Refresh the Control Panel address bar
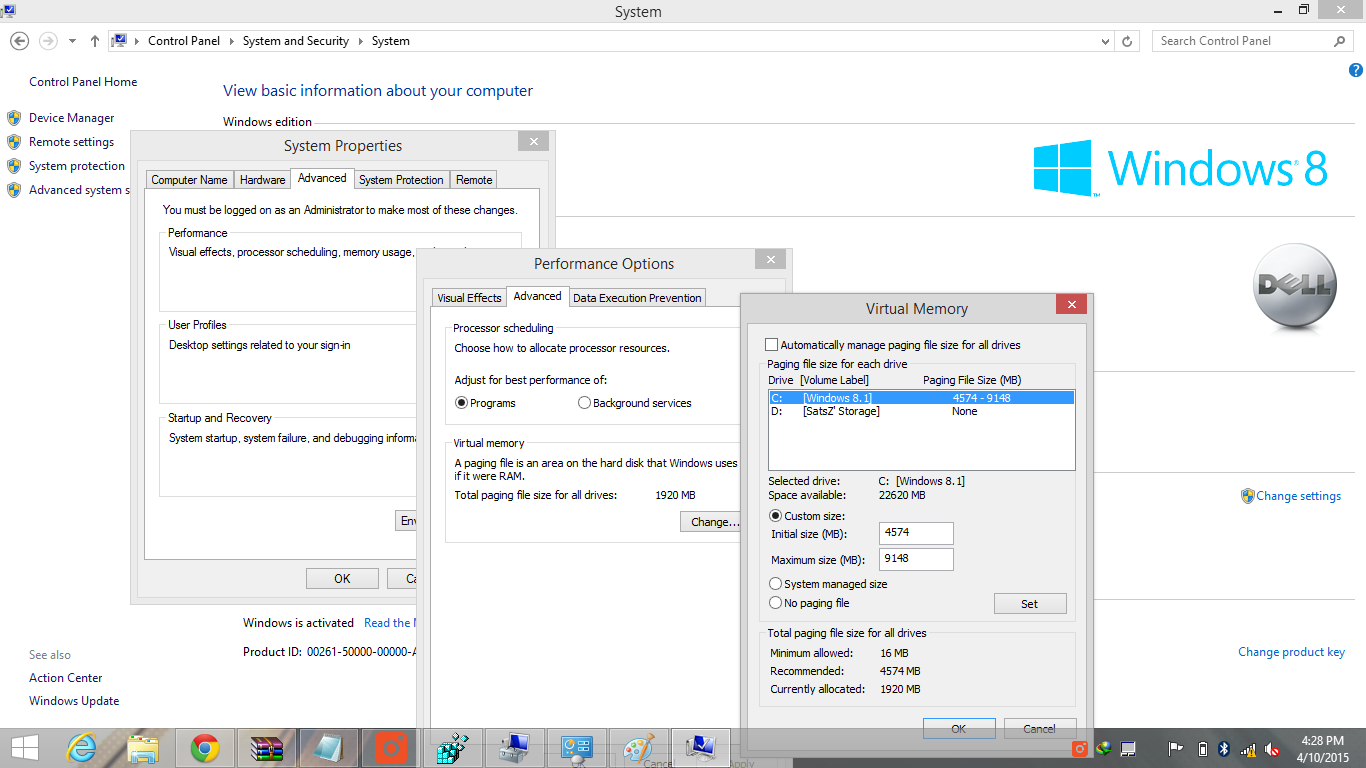Image resolution: width=1366 pixels, height=768 pixels. tap(1127, 41)
